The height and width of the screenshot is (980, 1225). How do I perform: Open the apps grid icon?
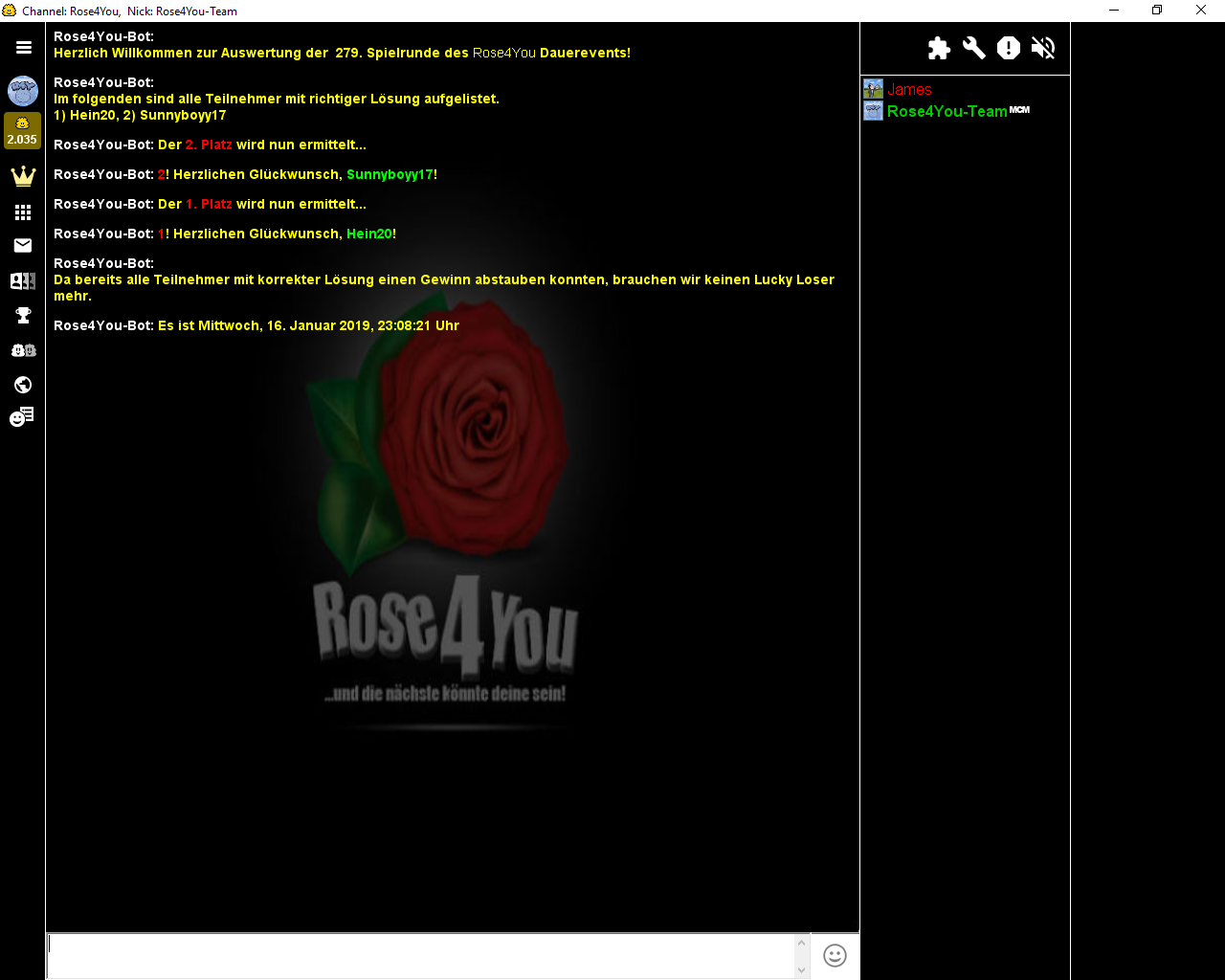tap(23, 212)
